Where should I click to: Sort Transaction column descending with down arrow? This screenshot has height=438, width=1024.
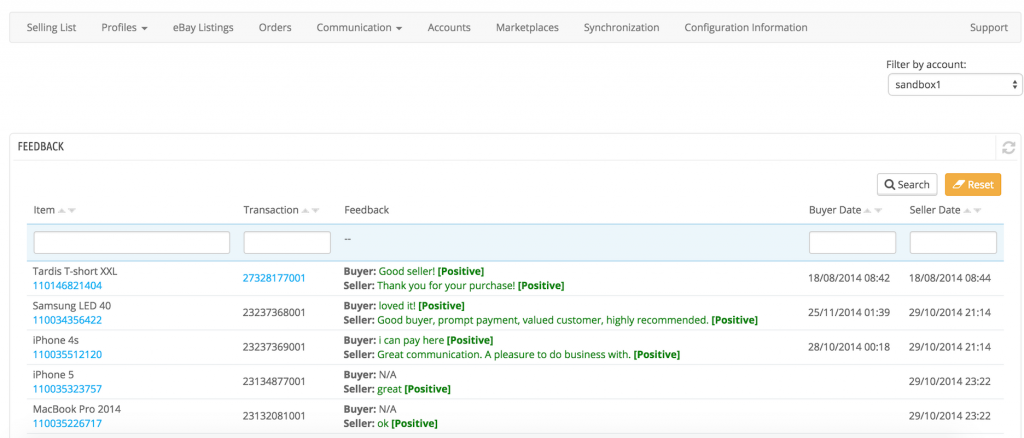pos(315,210)
